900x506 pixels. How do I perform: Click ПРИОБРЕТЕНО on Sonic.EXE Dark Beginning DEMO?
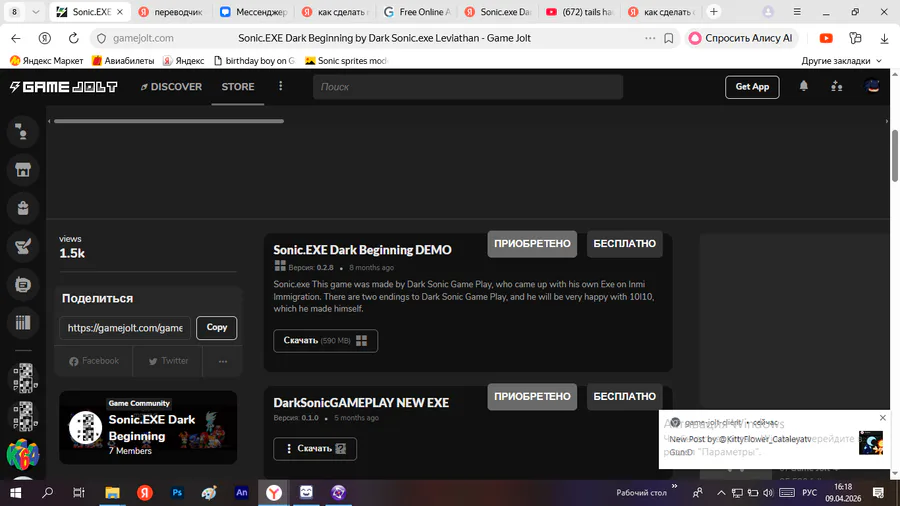click(532, 244)
